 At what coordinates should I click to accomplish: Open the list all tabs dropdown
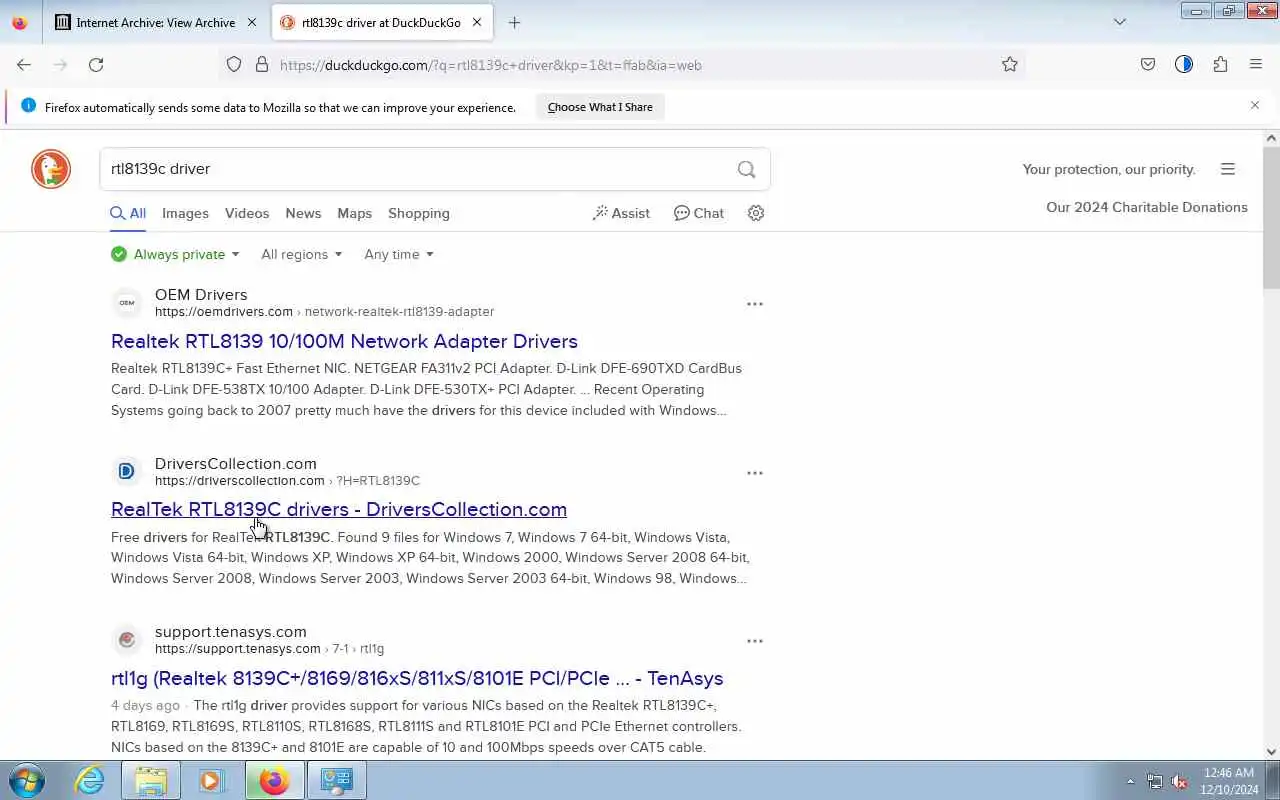click(1120, 22)
